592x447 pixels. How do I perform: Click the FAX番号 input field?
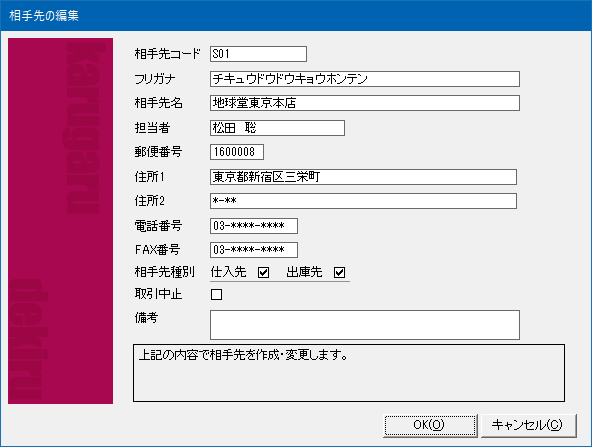254,250
